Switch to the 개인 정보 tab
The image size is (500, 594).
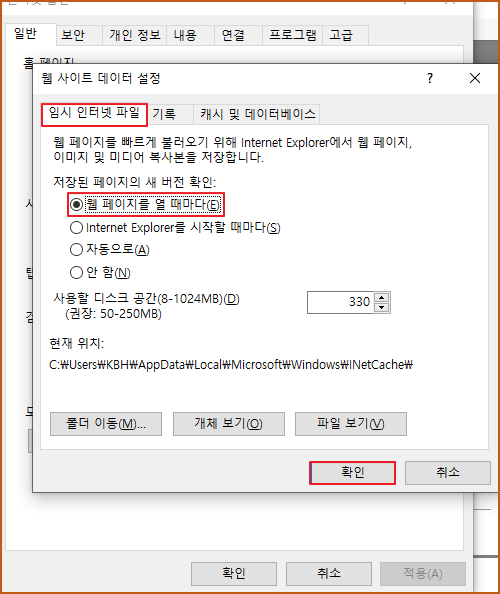click(x=134, y=35)
